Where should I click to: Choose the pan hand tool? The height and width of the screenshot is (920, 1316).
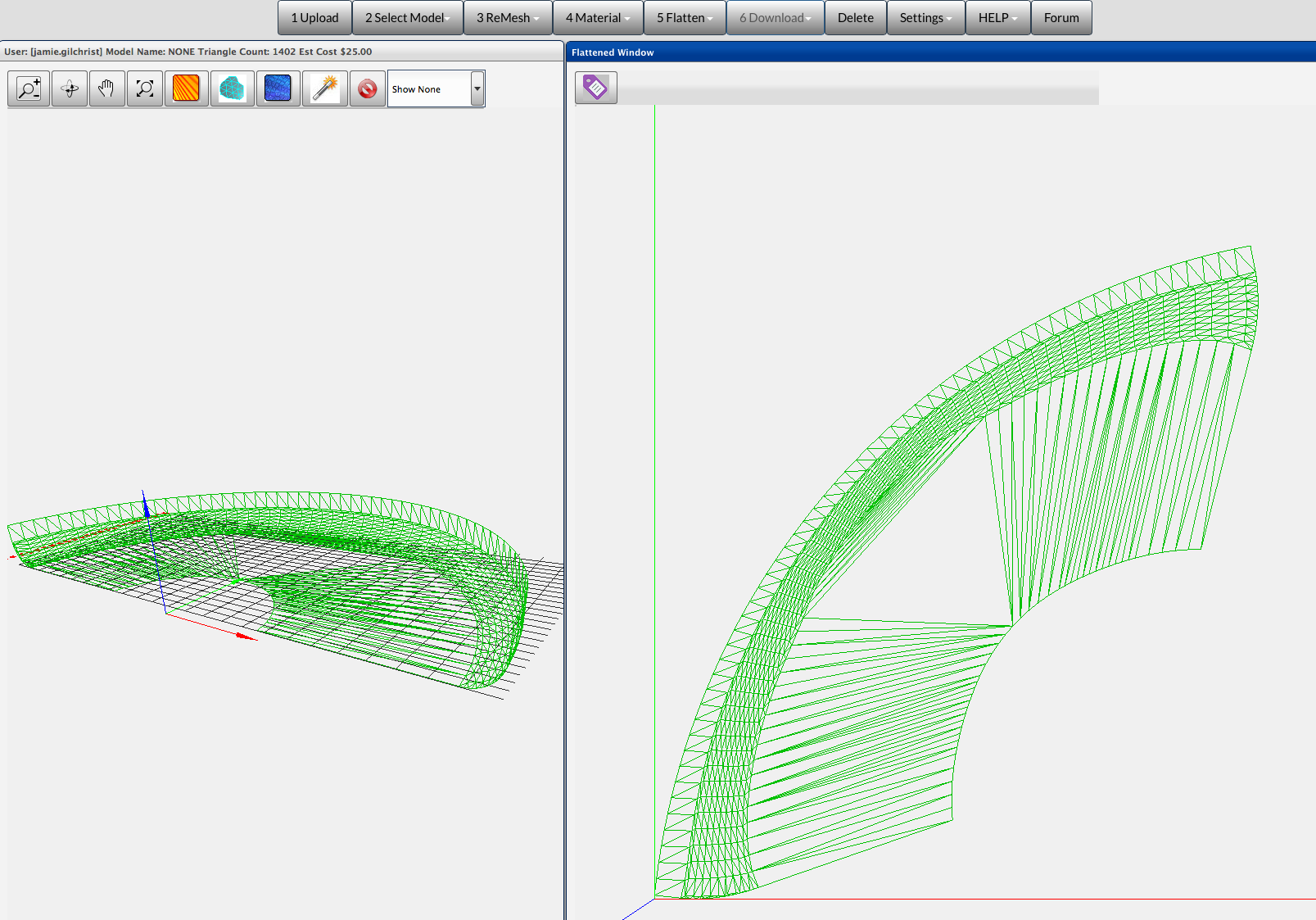pyautogui.click(x=106, y=88)
